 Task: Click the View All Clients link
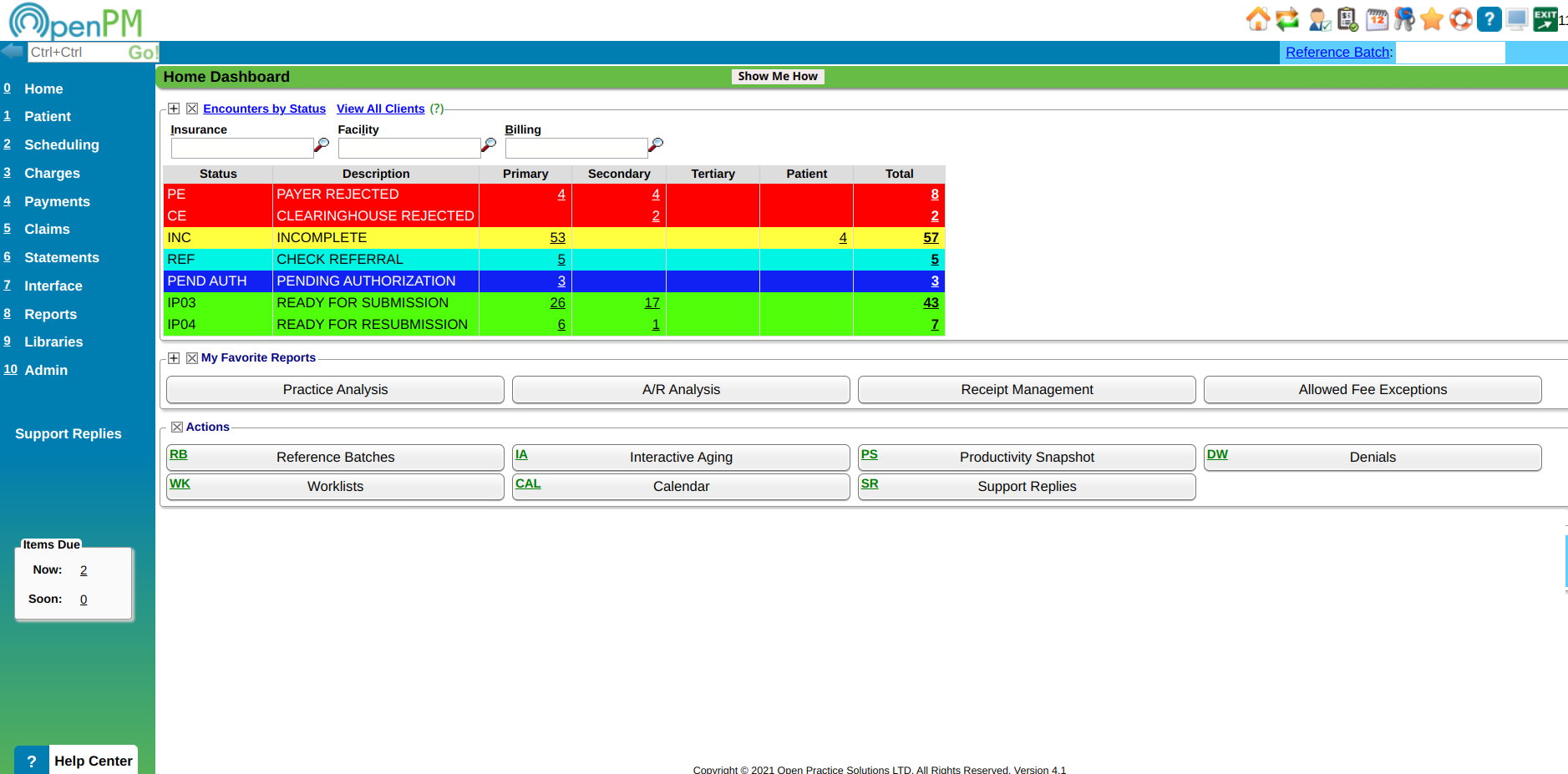381,109
